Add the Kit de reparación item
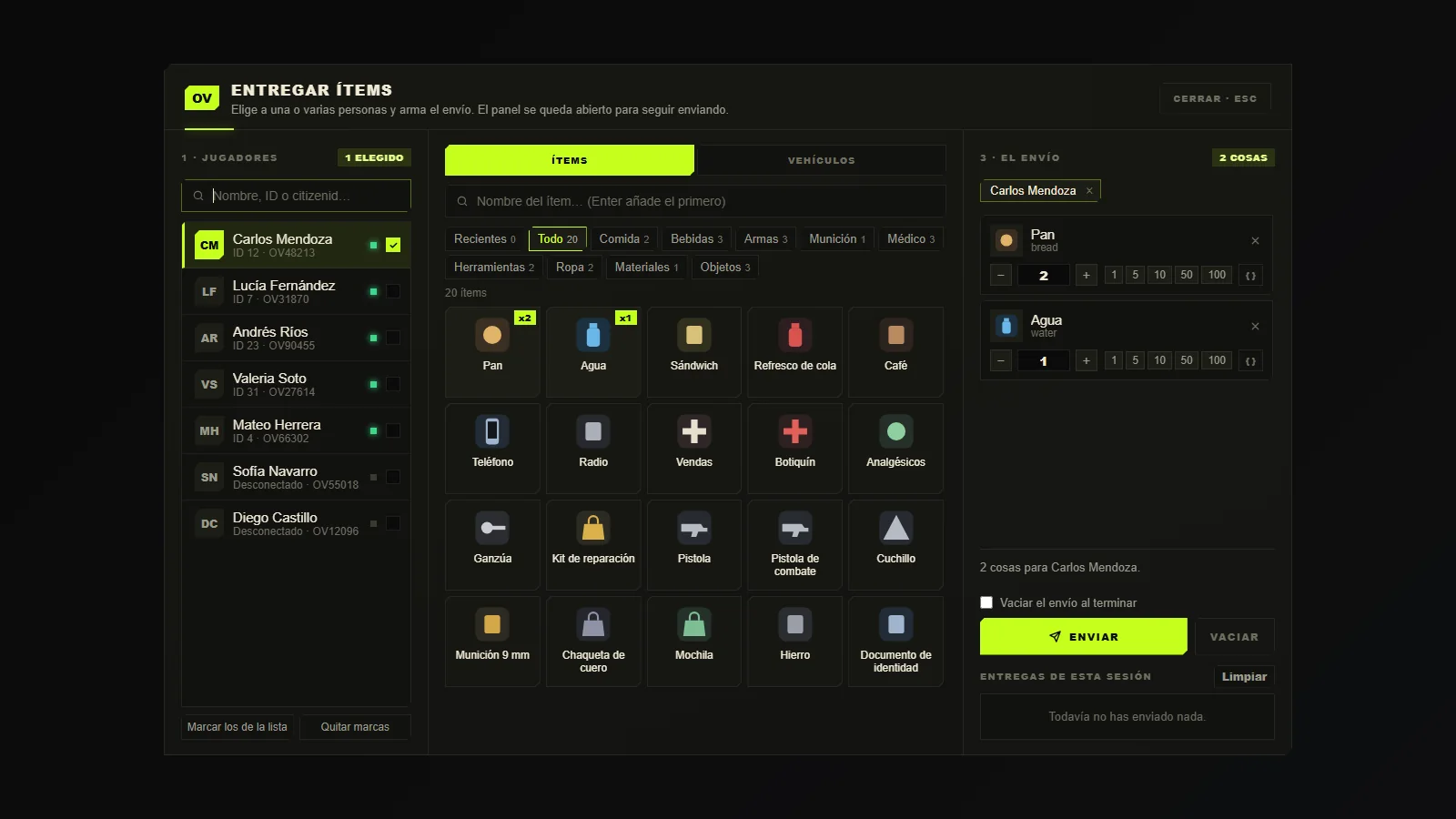1456x819 pixels. click(x=593, y=544)
